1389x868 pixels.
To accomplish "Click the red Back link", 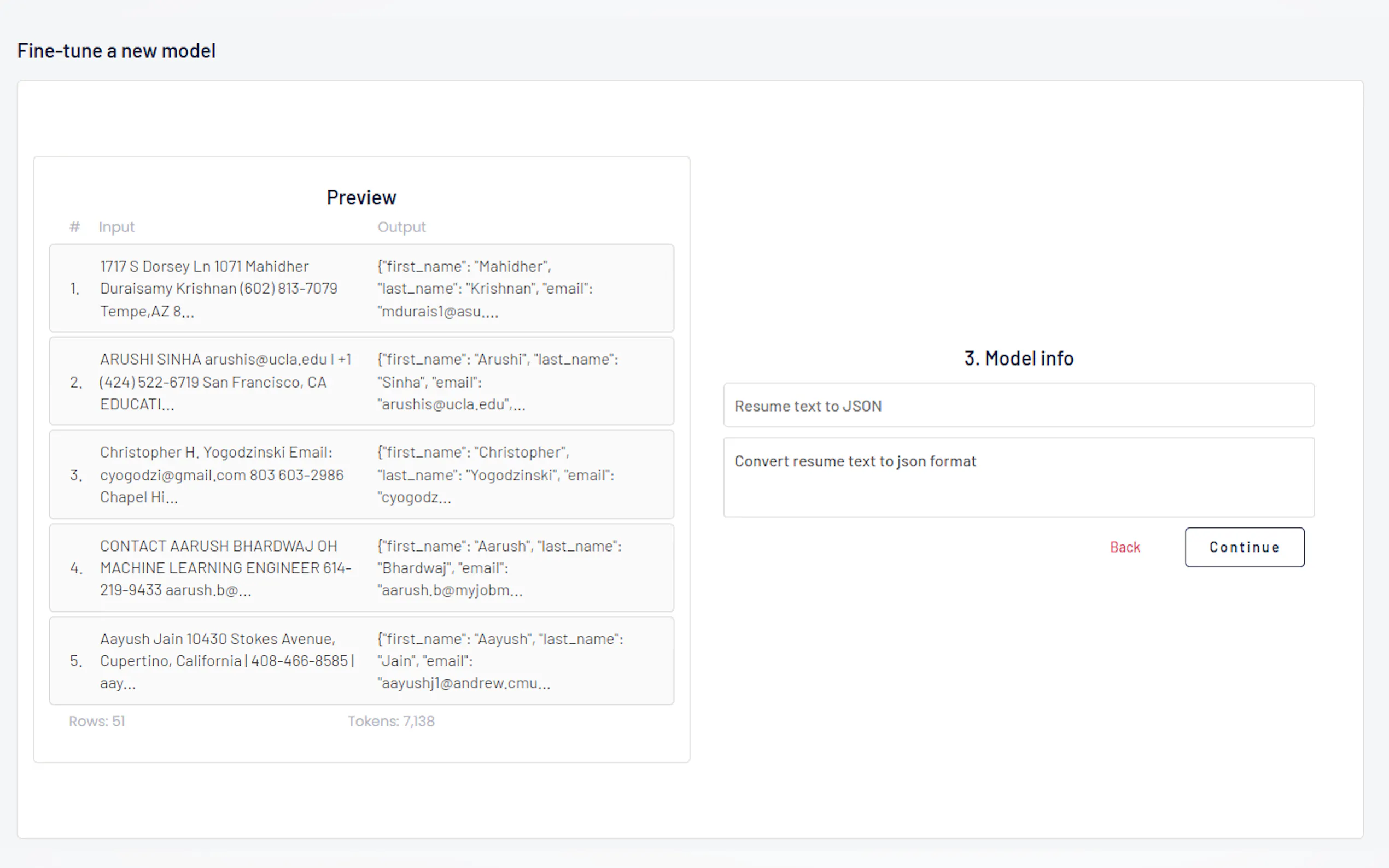I will click(1124, 547).
